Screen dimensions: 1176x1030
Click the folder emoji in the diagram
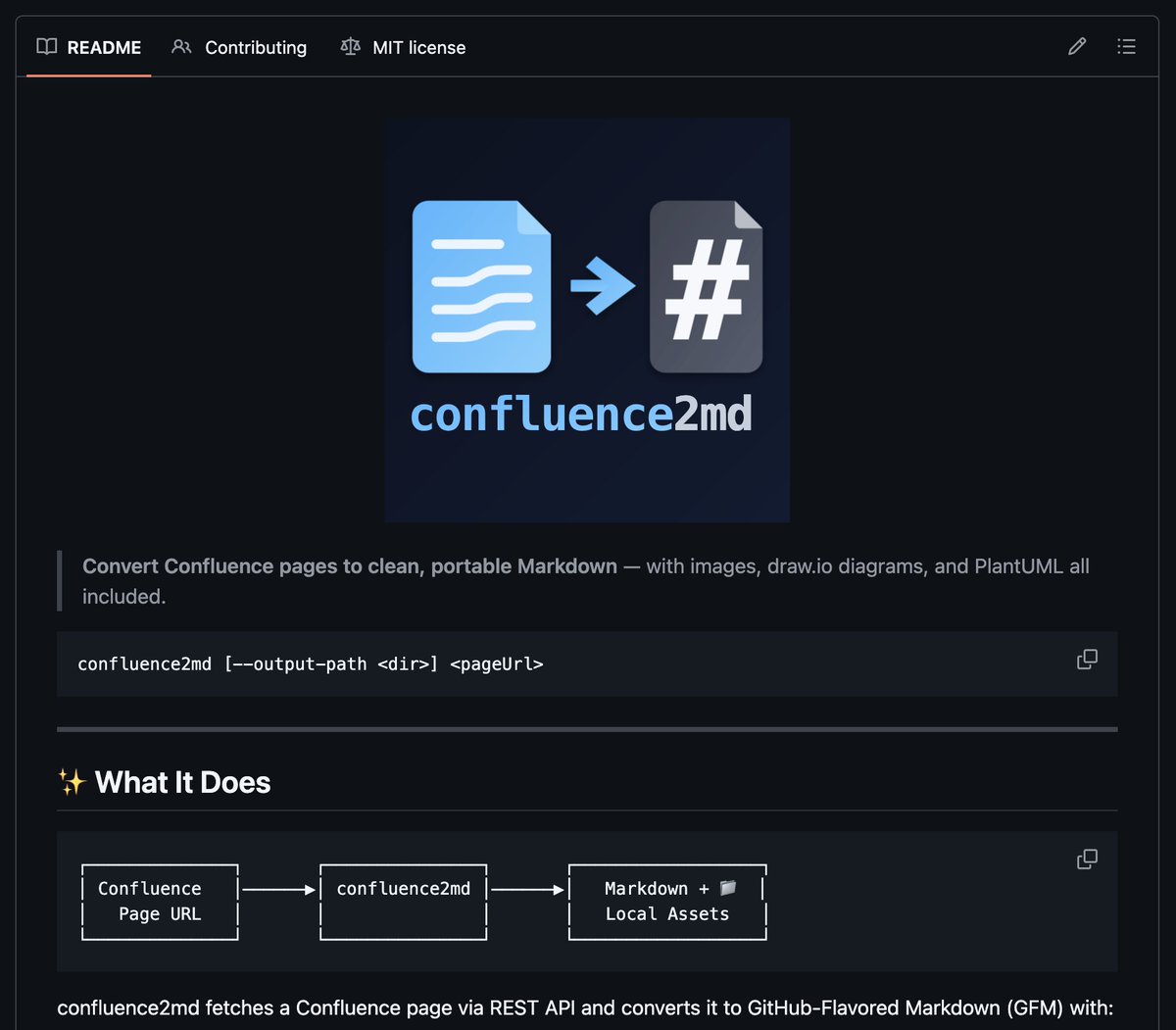pos(728,888)
